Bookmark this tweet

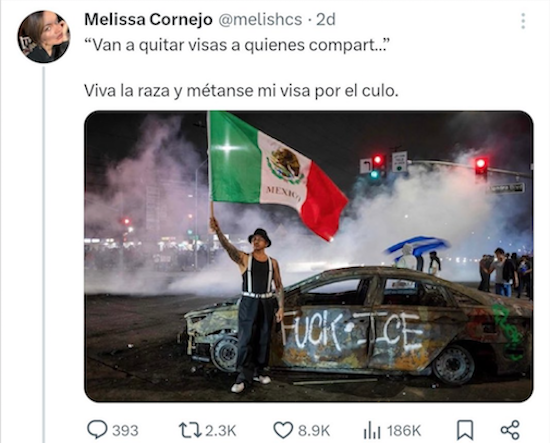tap(465, 430)
